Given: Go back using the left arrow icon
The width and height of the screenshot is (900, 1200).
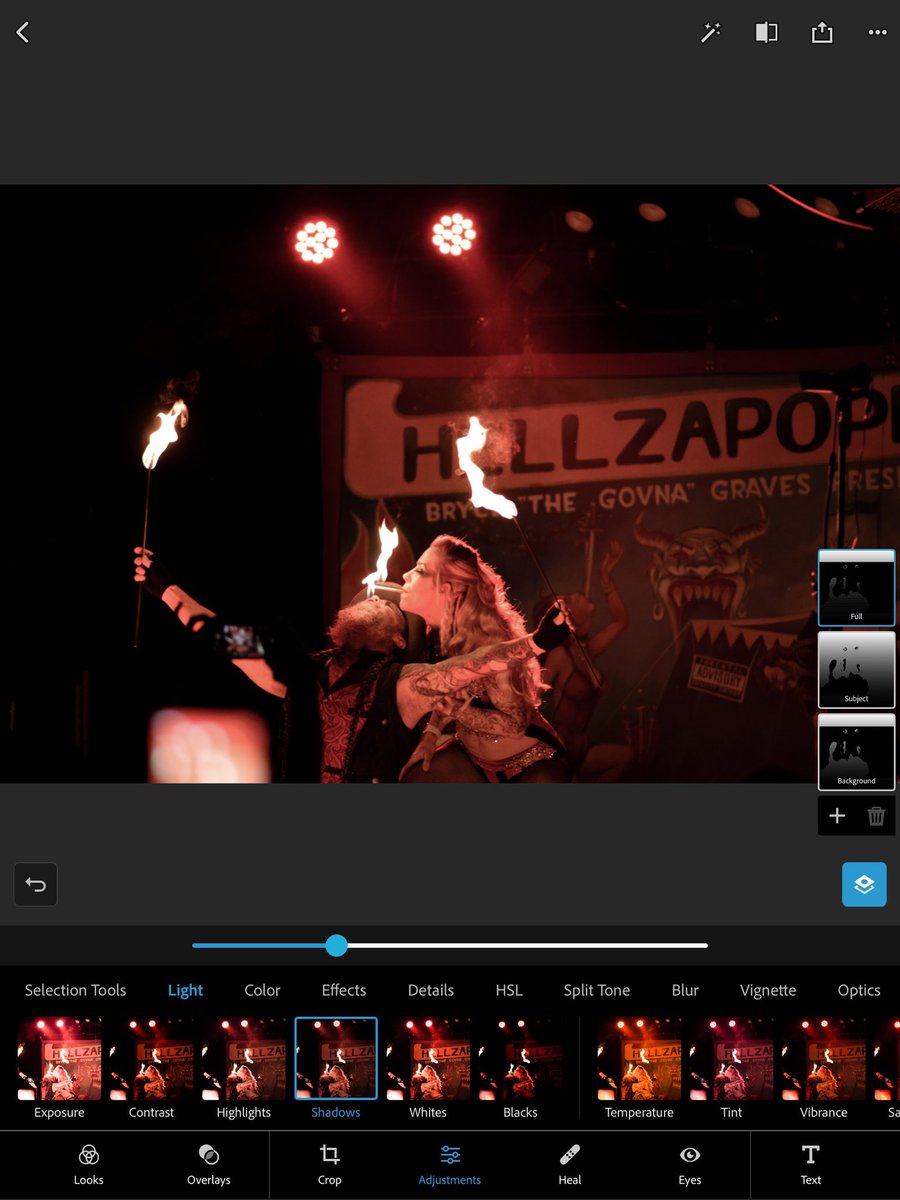Looking at the screenshot, I should tap(23, 32).
